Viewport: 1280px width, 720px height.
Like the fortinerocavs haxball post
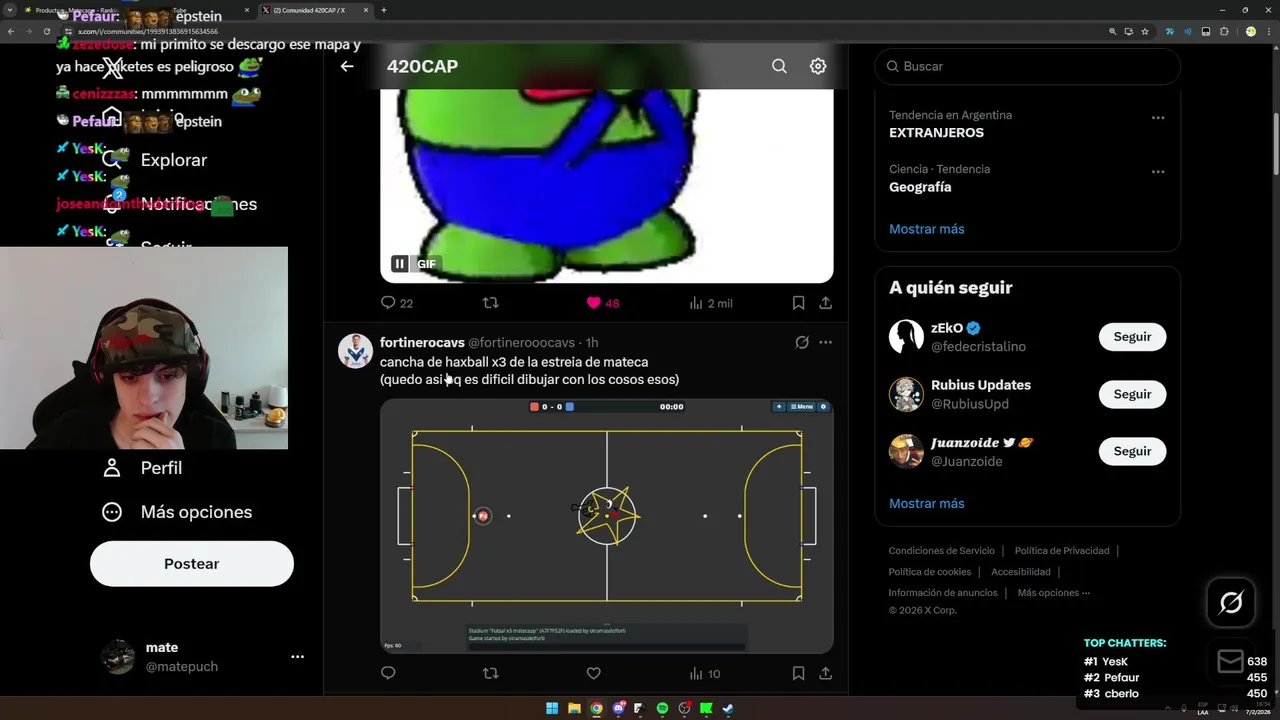point(593,674)
